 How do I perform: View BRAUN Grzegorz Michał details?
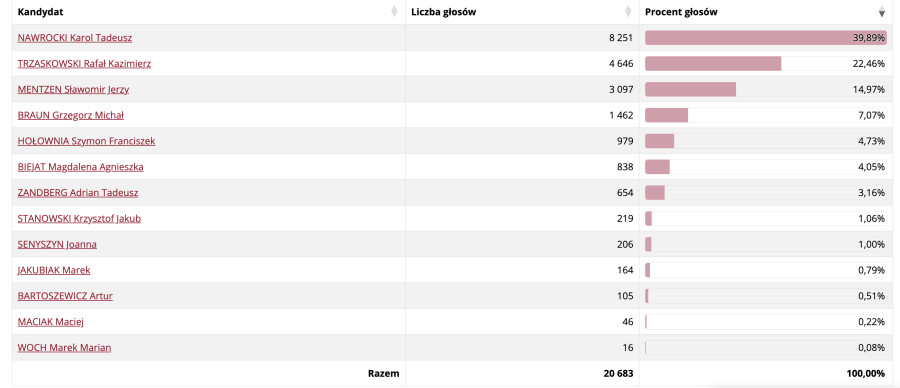click(71, 115)
